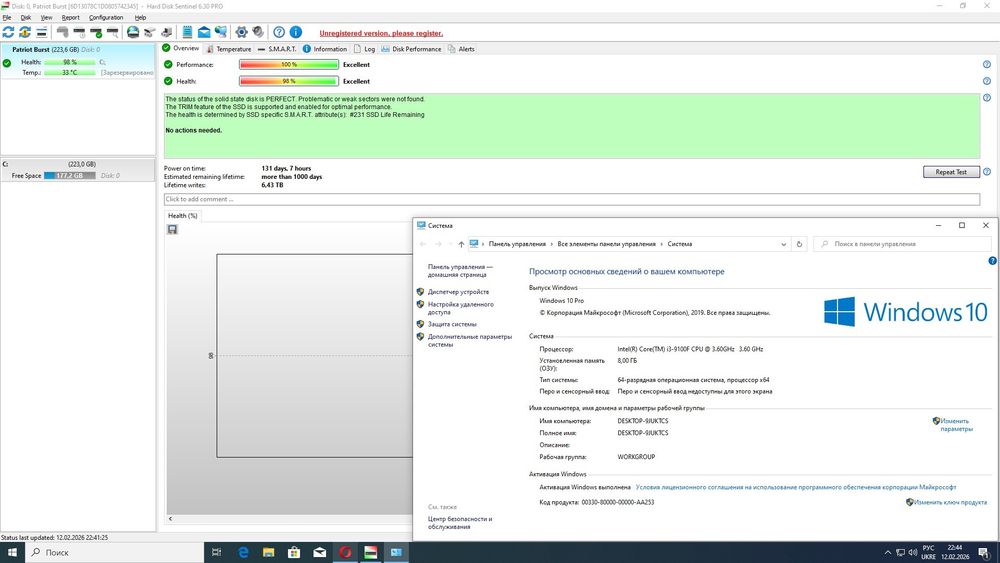
Task: Click the speaker sound toolbar icon
Action: (x=258, y=32)
